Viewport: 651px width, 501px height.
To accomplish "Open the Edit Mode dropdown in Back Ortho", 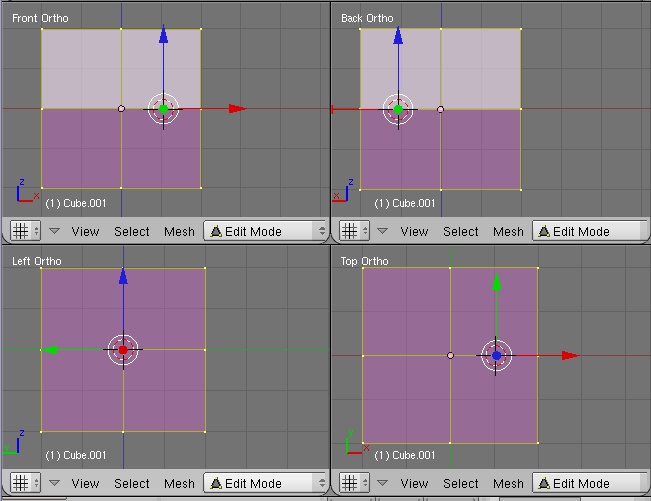I will click(x=590, y=231).
